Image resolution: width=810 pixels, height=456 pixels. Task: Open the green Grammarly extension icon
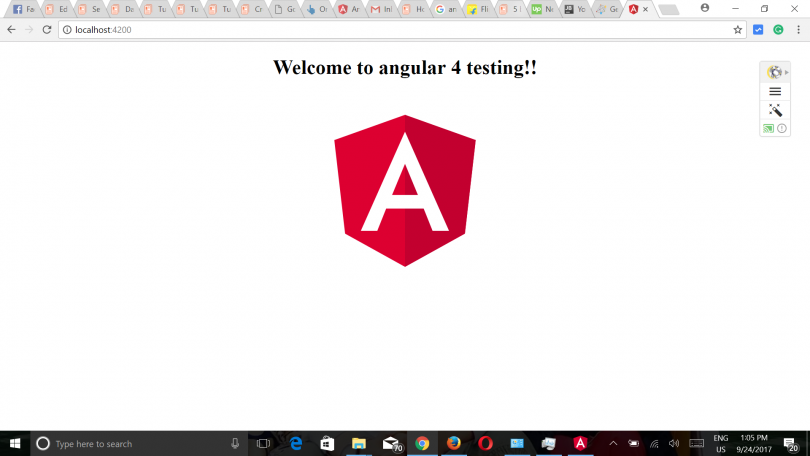click(778, 30)
